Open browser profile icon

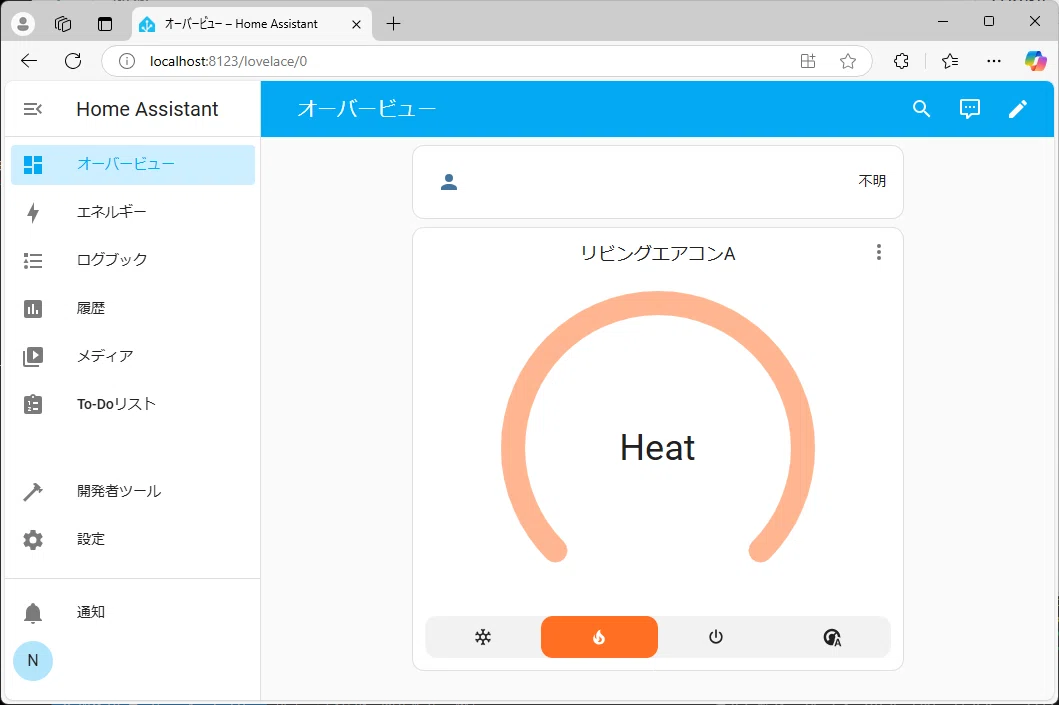(x=23, y=24)
